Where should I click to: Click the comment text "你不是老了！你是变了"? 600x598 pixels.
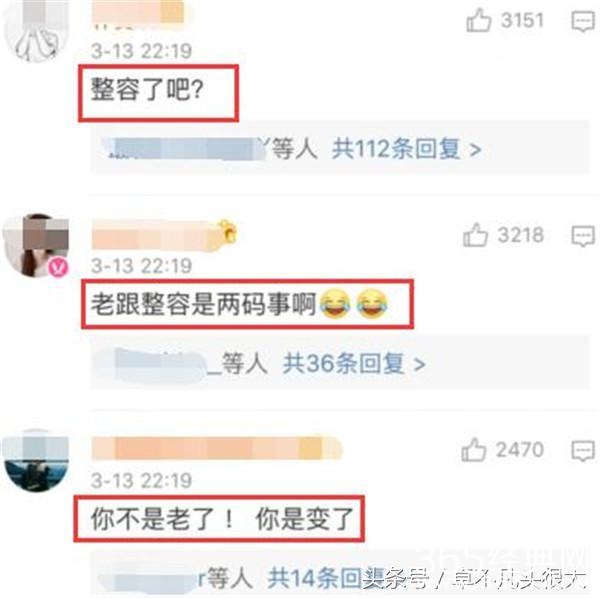tap(222, 518)
